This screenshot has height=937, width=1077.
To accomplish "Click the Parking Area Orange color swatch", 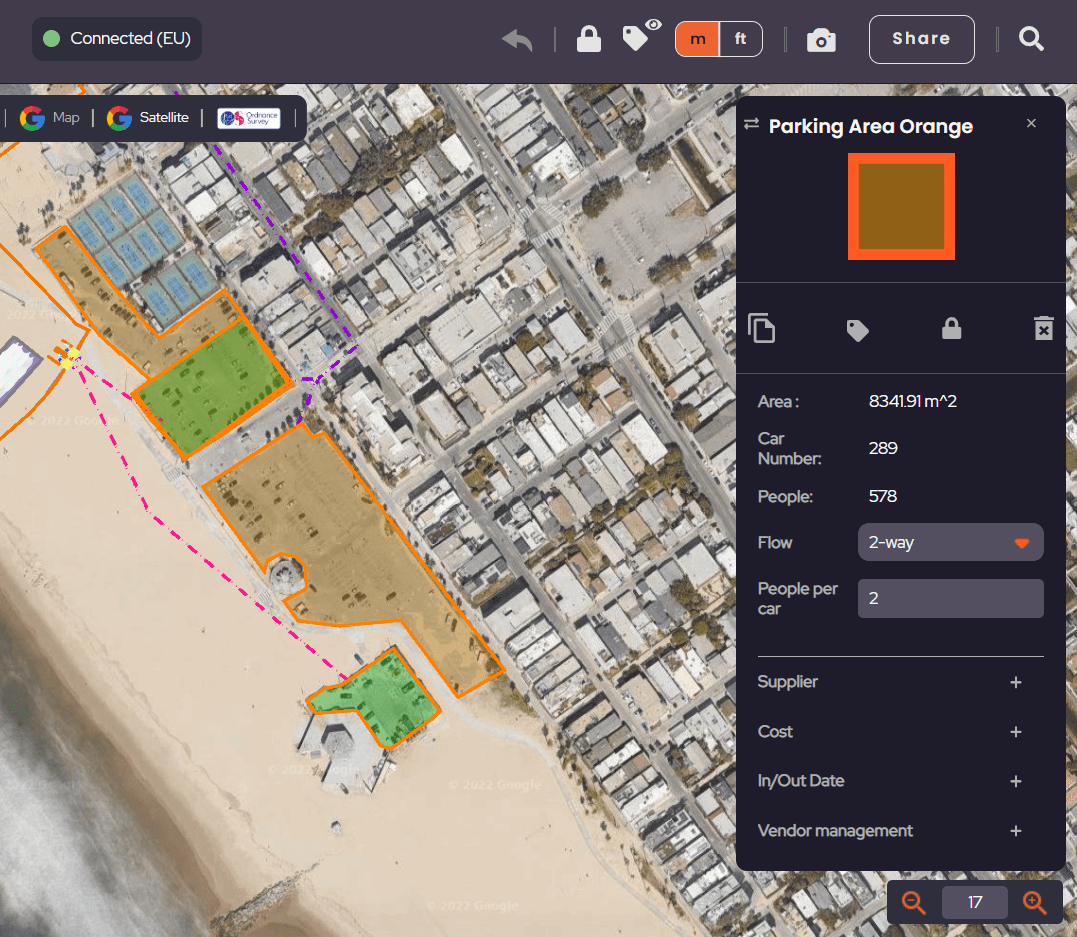I will click(x=900, y=206).
